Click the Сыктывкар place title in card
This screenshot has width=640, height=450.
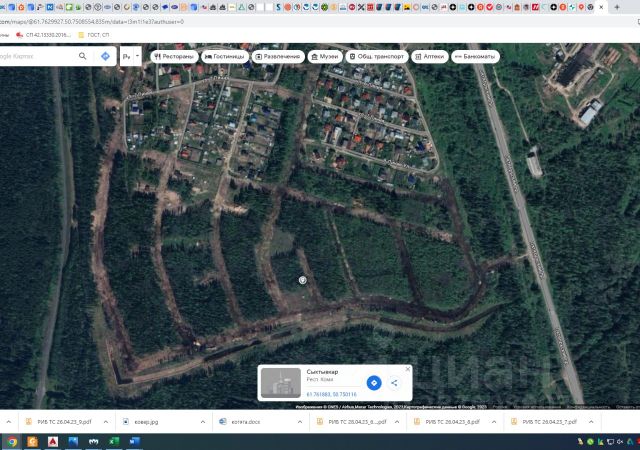pos(322,372)
